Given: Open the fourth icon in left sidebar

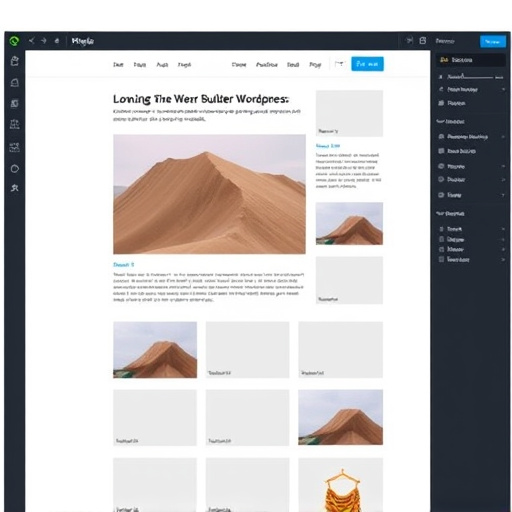Looking at the screenshot, I should tap(15, 124).
